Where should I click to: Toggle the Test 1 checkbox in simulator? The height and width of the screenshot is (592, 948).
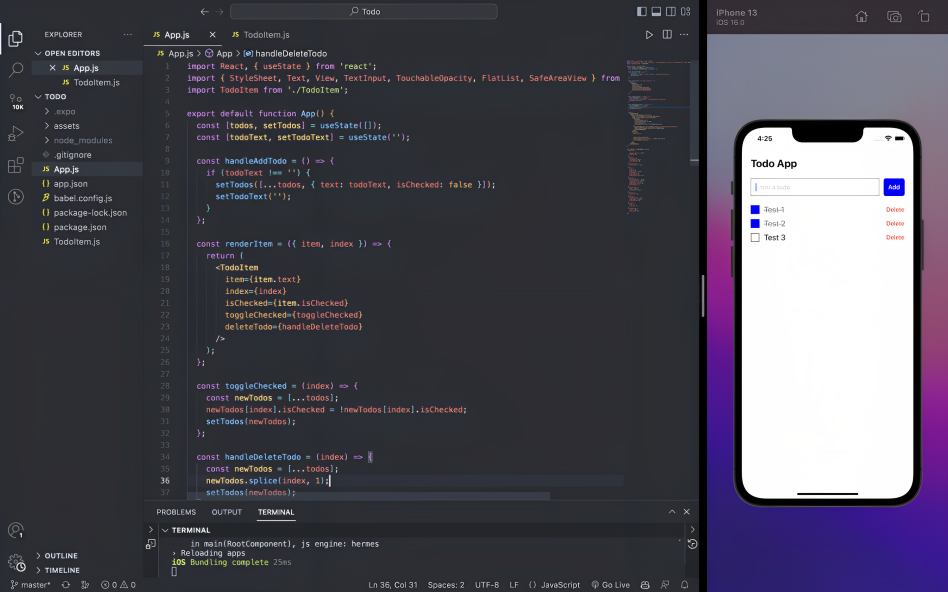pos(755,210)
